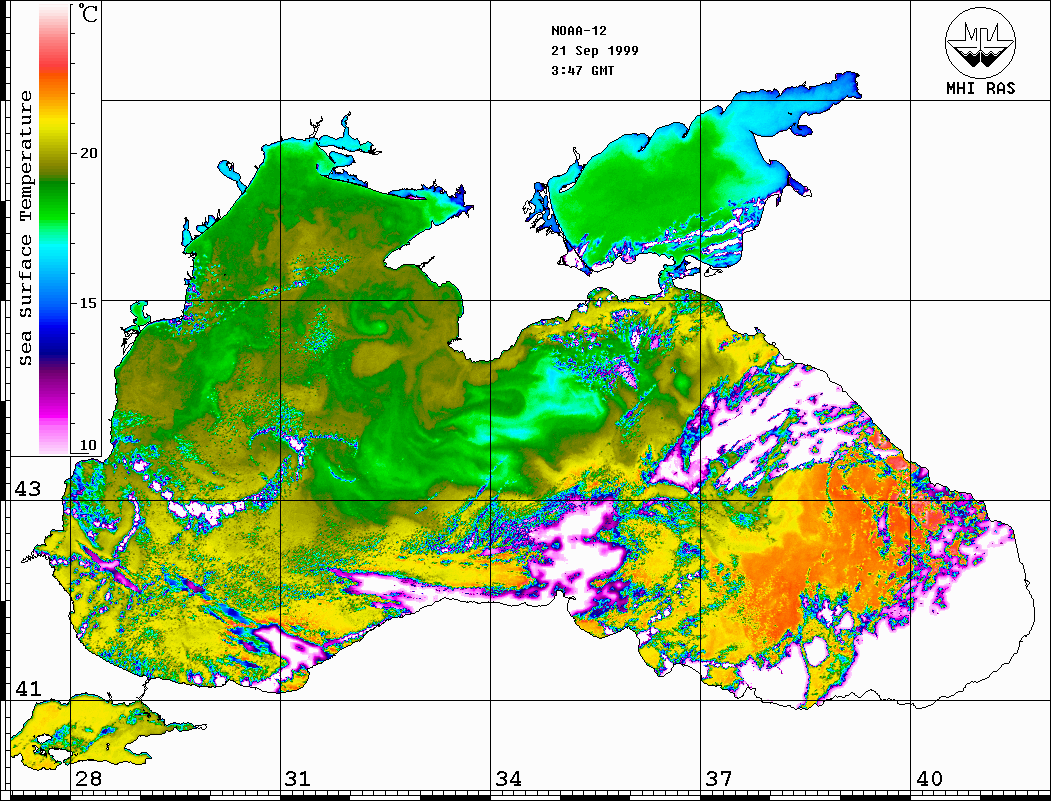
Task: Click the '15' tick label on scale
Action: pyautogui.click(x=88, y=303)
